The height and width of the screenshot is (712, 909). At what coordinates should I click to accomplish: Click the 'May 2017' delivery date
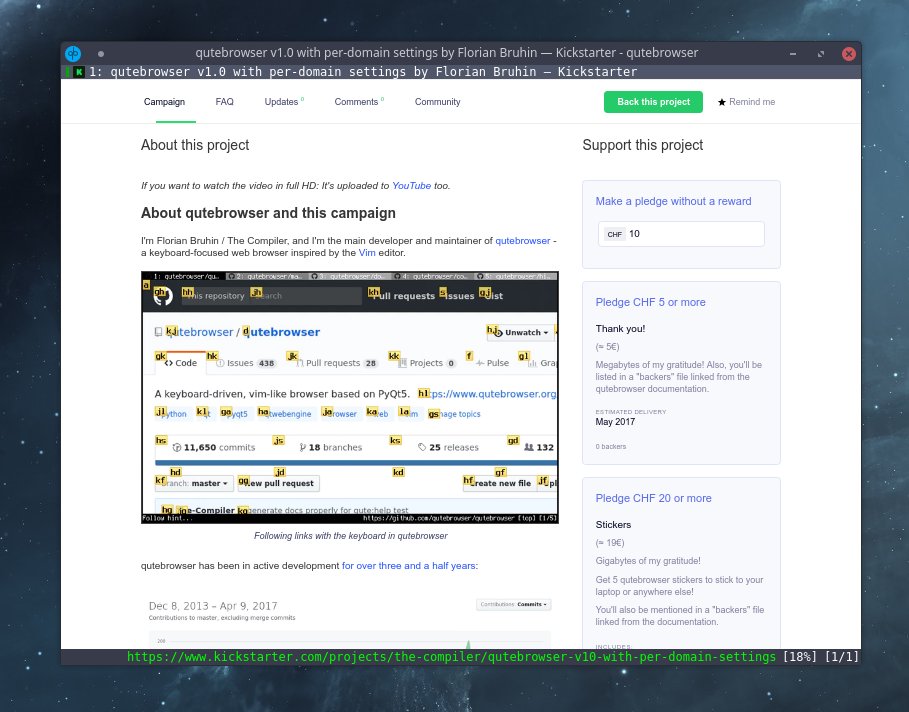click(x=615, y=422)
